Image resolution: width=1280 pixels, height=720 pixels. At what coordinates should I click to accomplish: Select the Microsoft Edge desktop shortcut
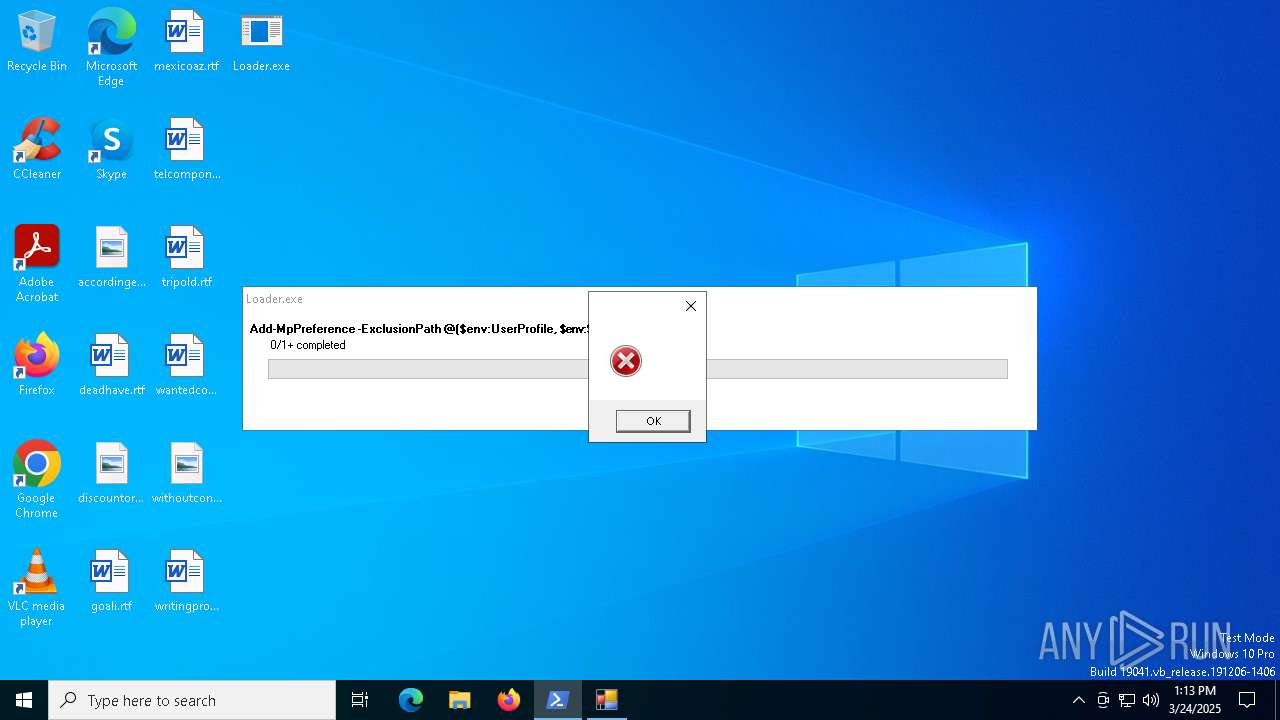coord(111,48)
